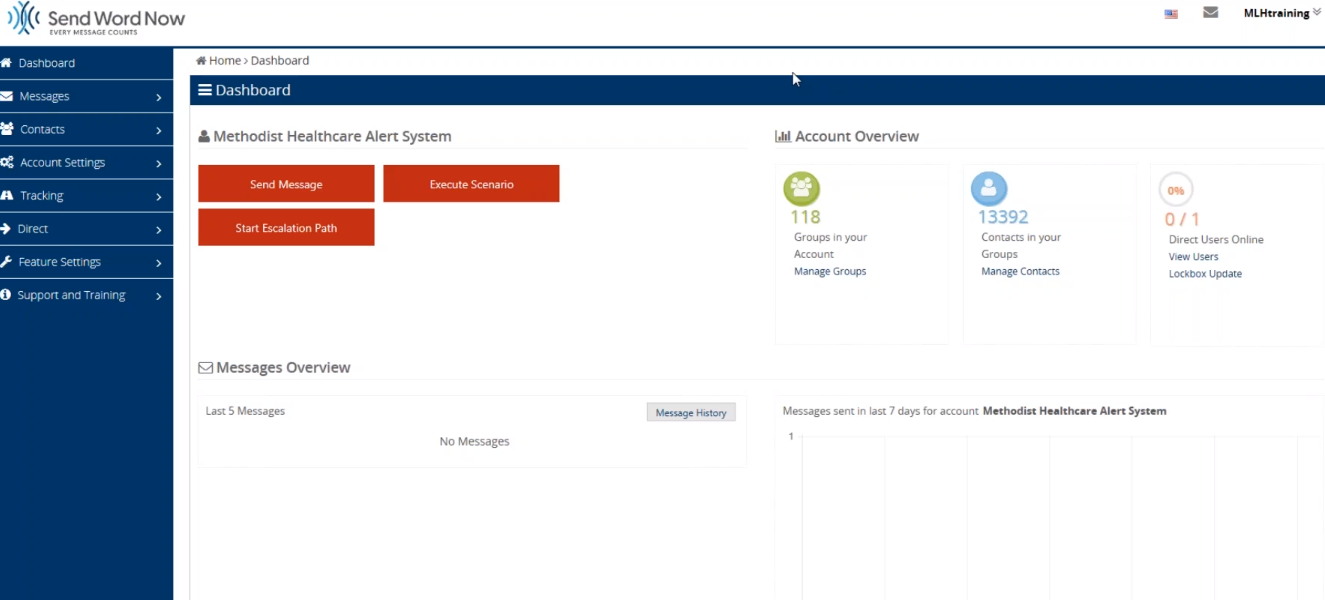Follow the Manage Contacts link
The height and width of the screenshot is (600, 1325).
click(x=1020, y=271)
